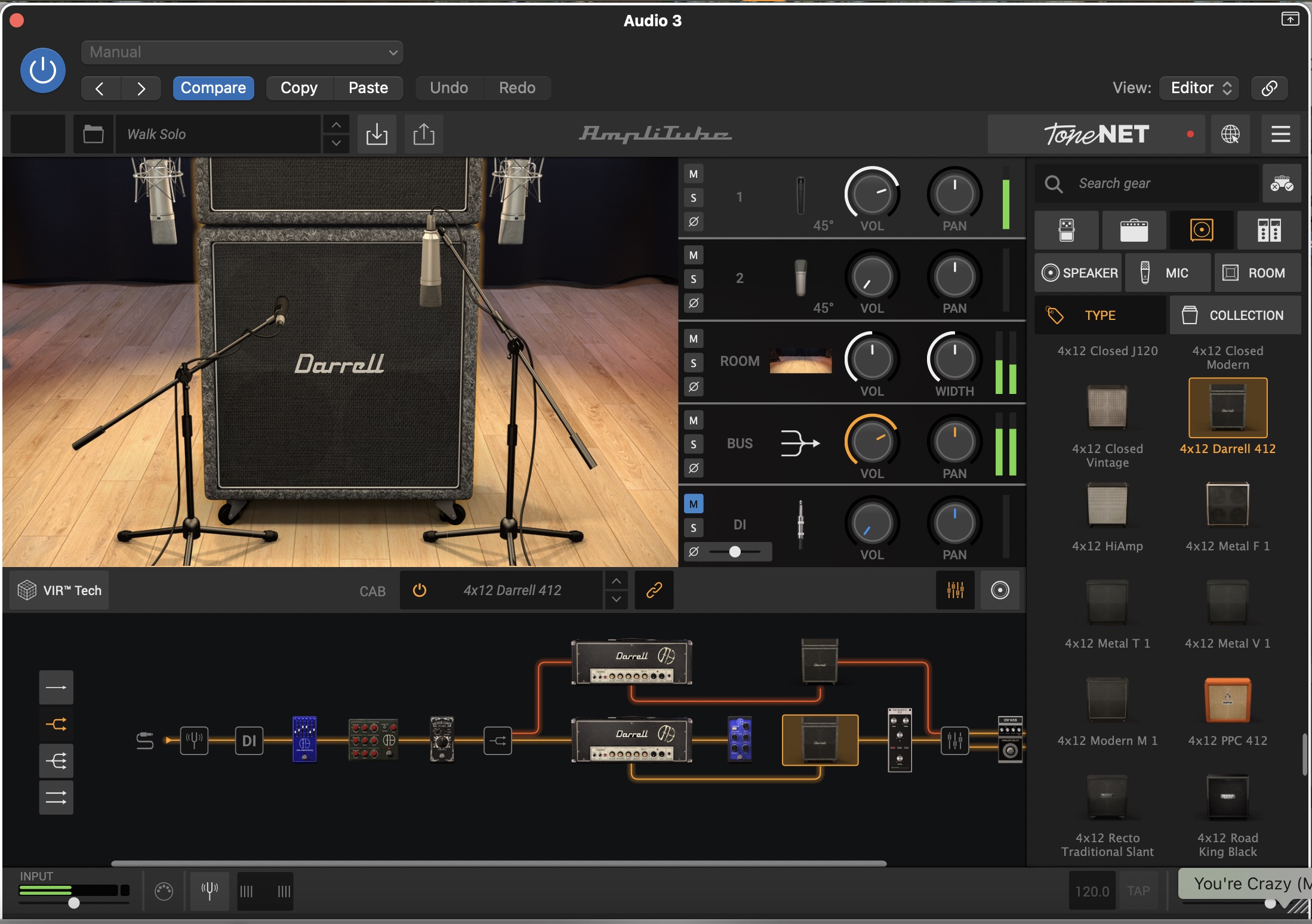The image size is (1312, 924).
Task: Invert phase on mic channel 1
Action: (694, 221)
